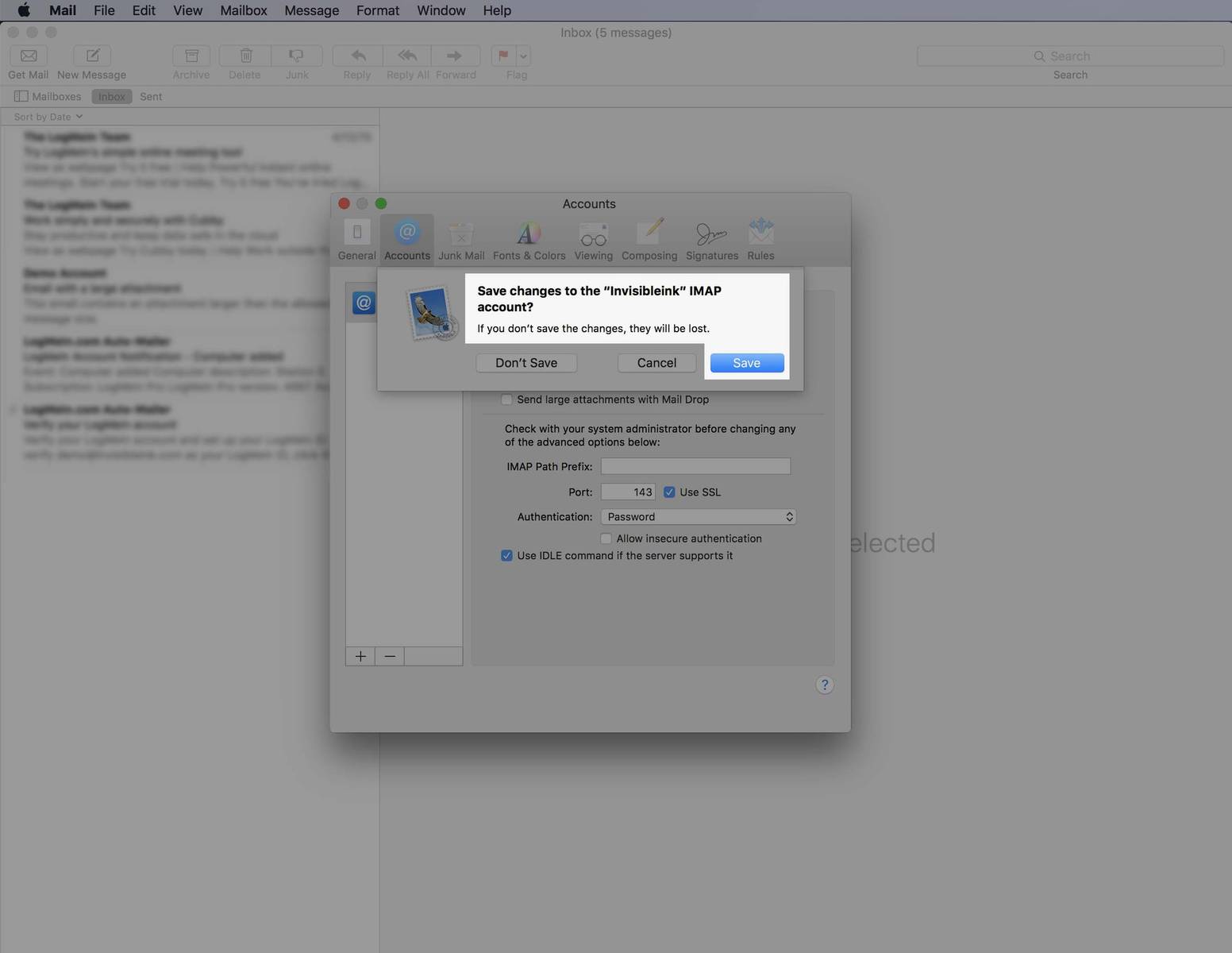Open the General preferences pane
Viewport: 1232px width, 953px height.
click(x=357, y=239)
